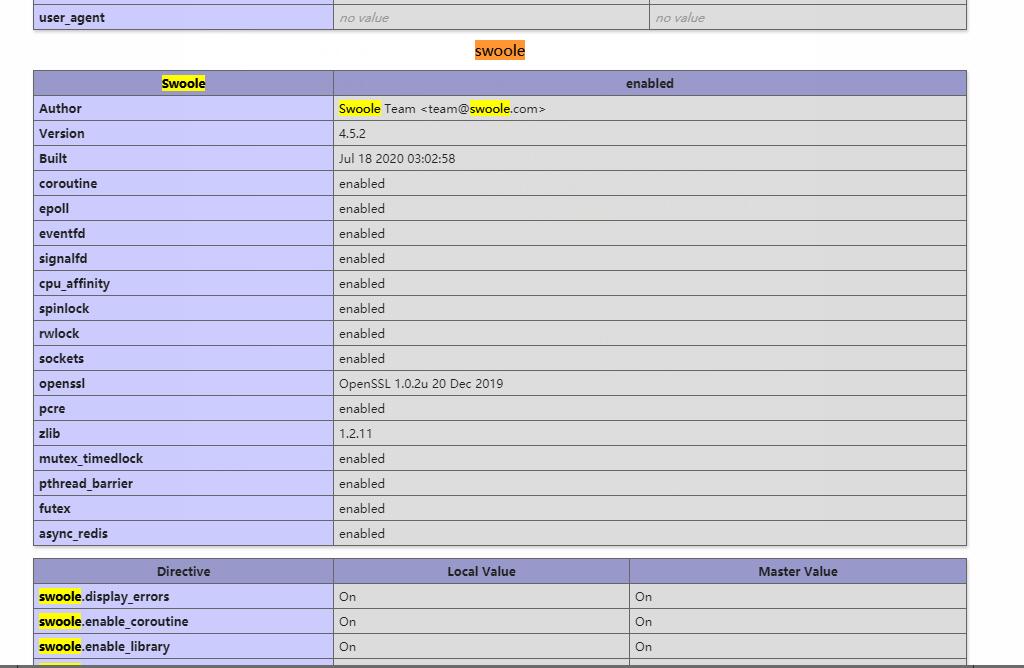Select the mutex_timedlock row label
Image resolution: width=1024 pixels, height=668 pixels.
tap(91, 458)
